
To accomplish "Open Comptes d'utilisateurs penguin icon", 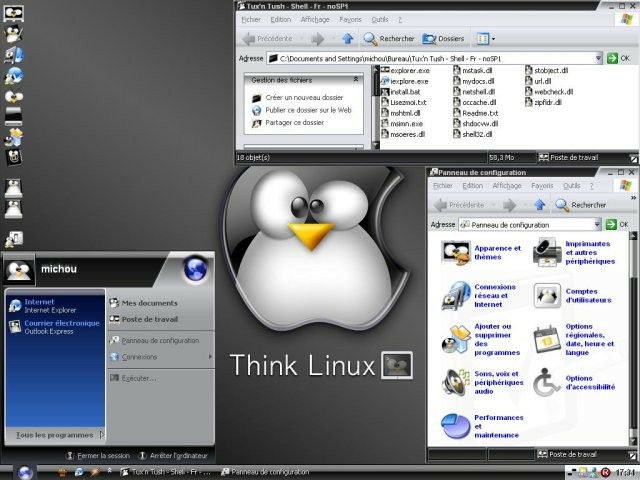I will (547, 296).
